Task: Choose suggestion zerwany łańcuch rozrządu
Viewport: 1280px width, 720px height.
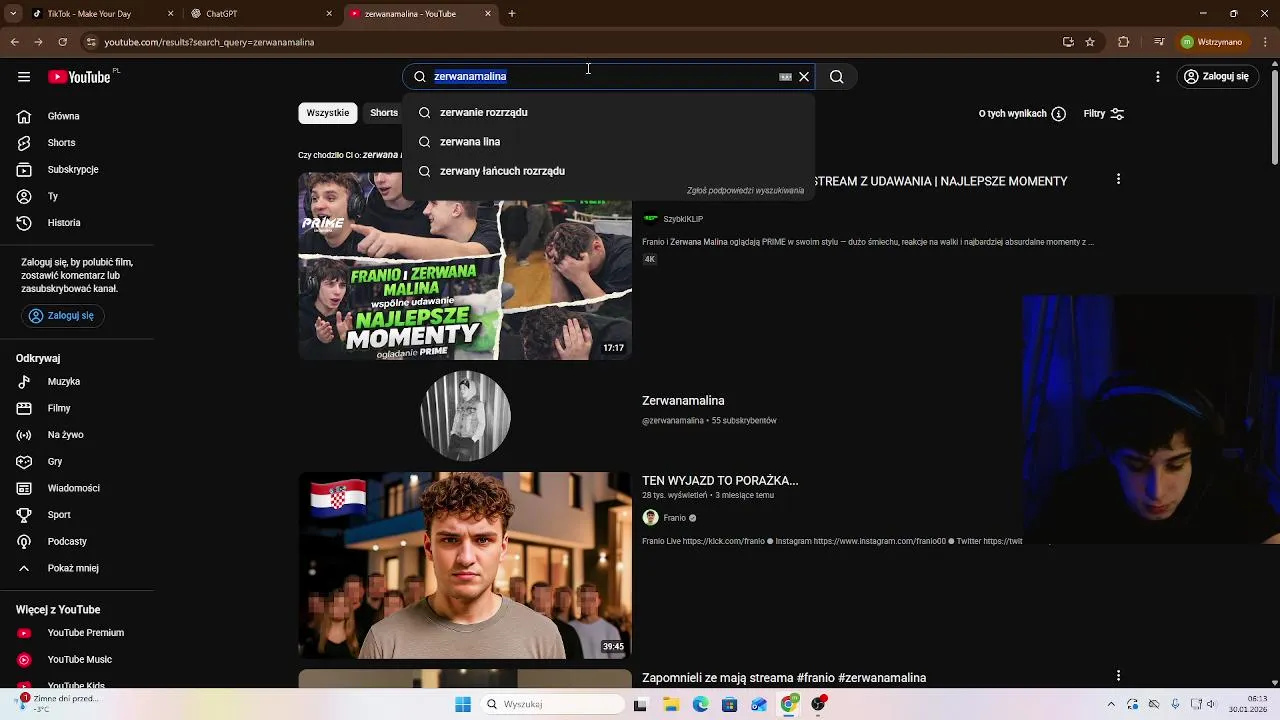Action: click(608, 171)
